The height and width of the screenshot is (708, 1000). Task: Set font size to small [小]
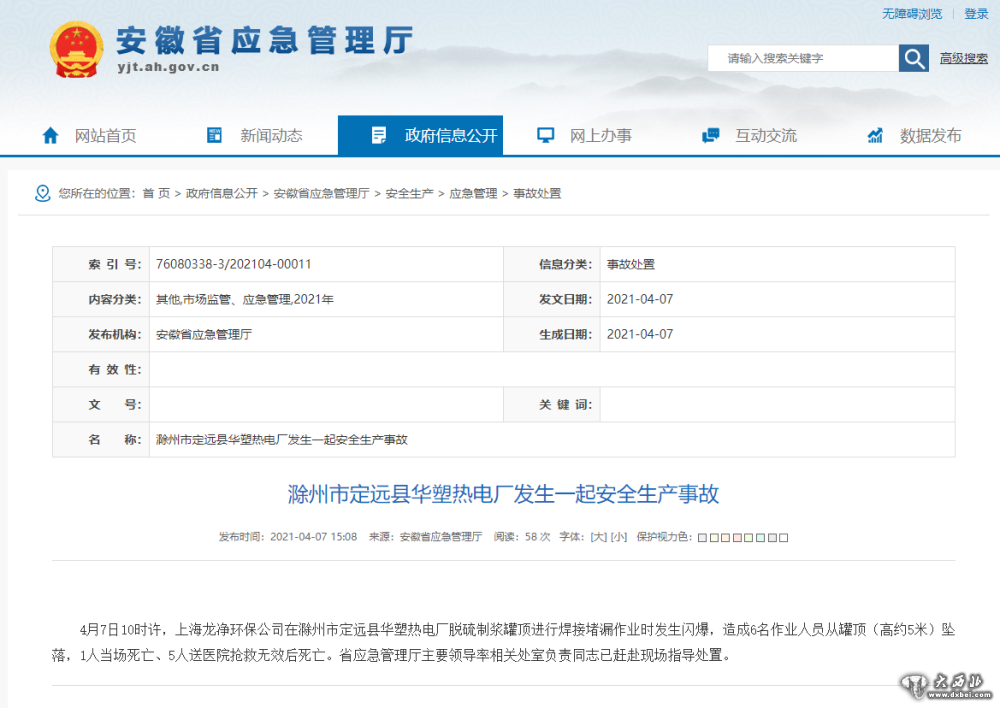(x=619, y=537)
